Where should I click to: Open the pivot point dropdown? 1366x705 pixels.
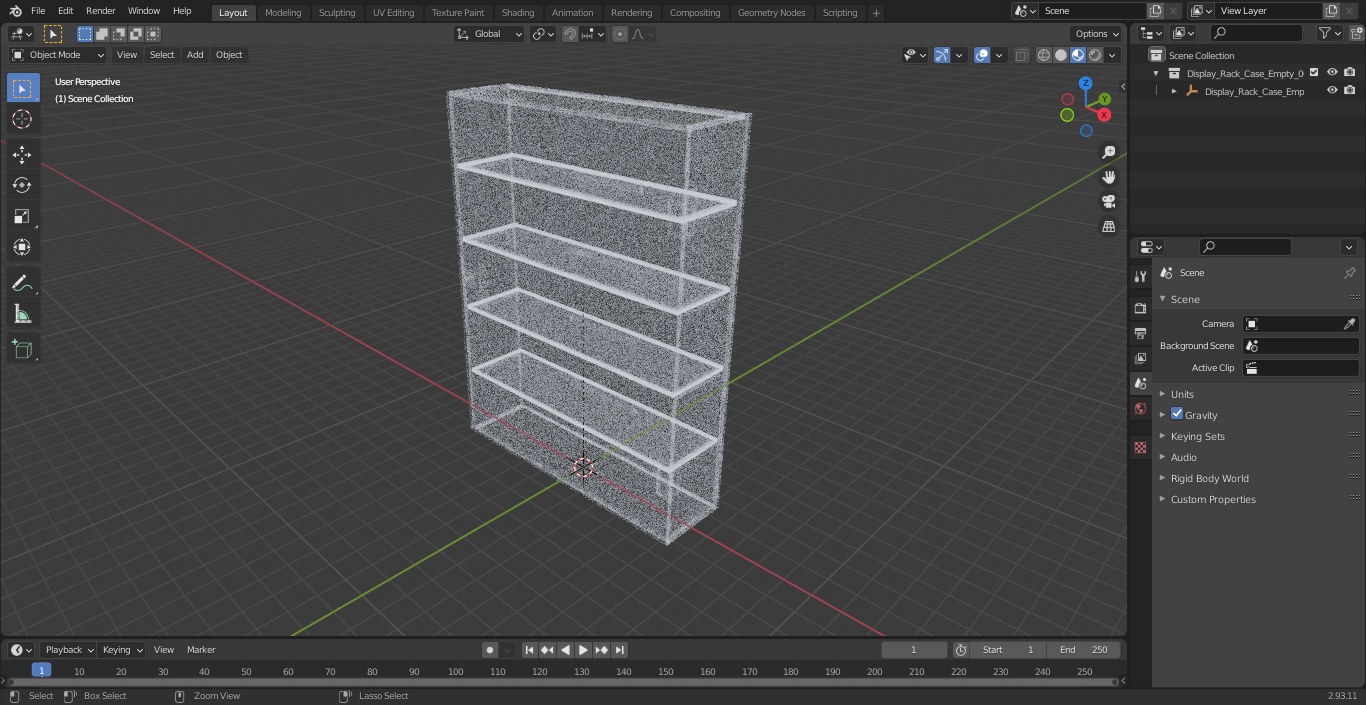(543, 34)
